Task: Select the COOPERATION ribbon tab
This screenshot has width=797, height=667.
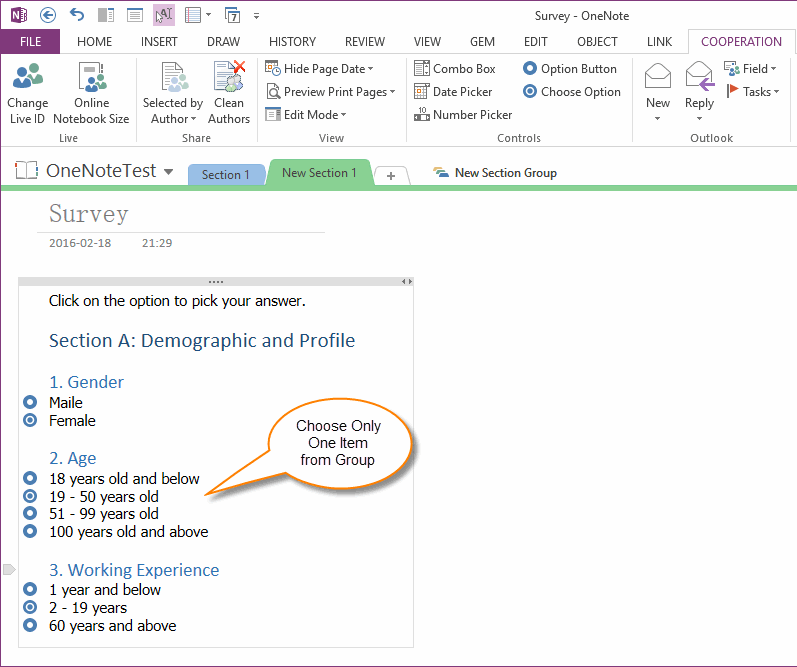Action: (x=741, y=42)
